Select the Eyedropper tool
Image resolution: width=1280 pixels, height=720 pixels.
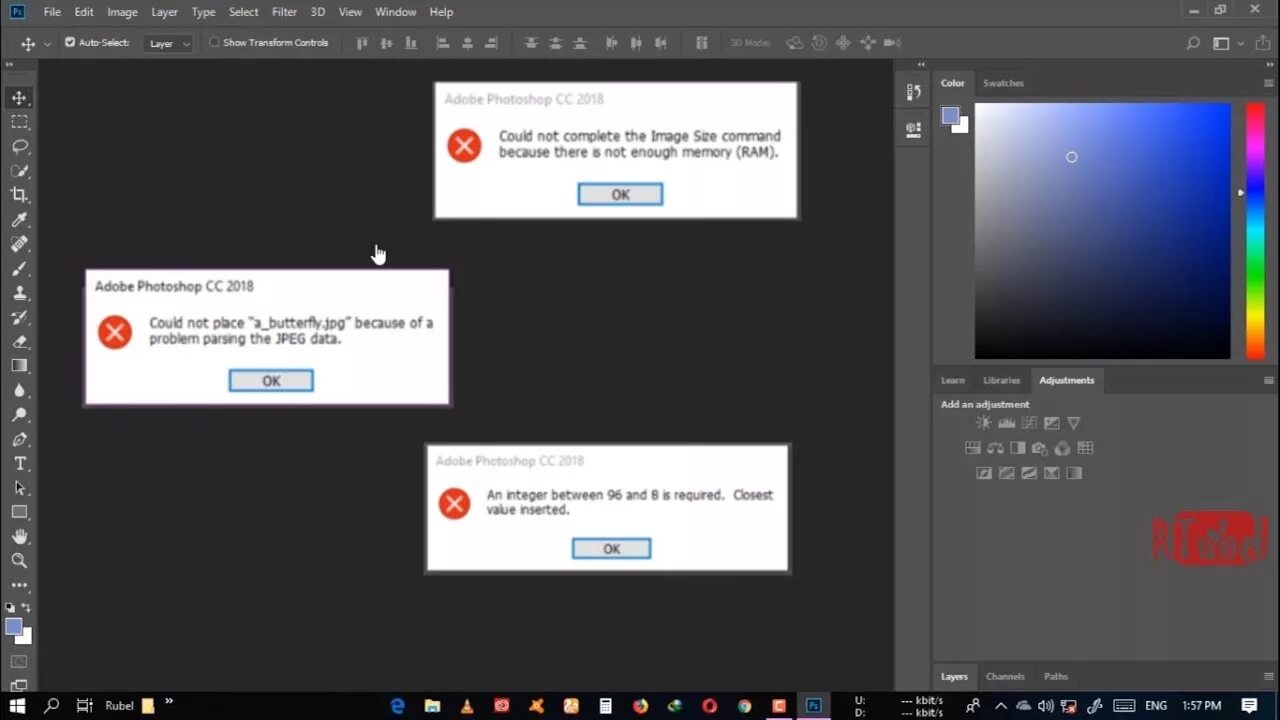19,220
